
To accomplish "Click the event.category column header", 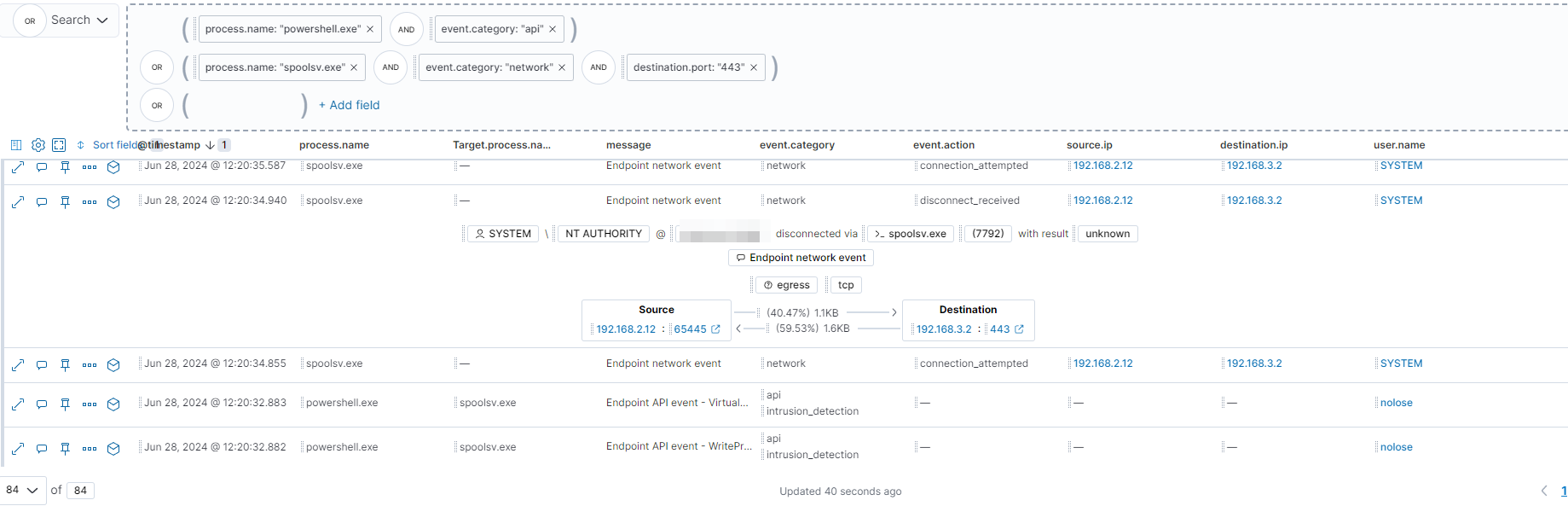I will pos(796,145).
